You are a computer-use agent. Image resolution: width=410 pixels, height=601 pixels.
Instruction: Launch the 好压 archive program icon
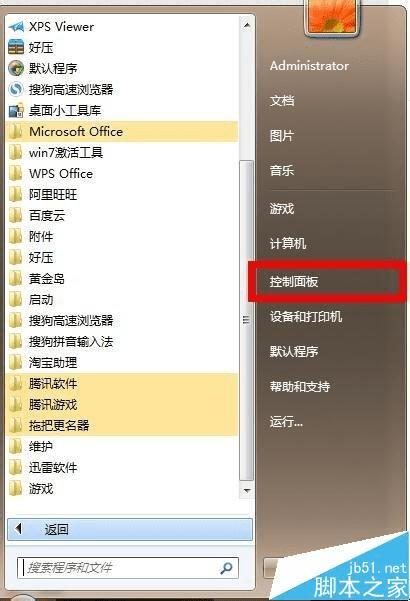pos(16,48)
